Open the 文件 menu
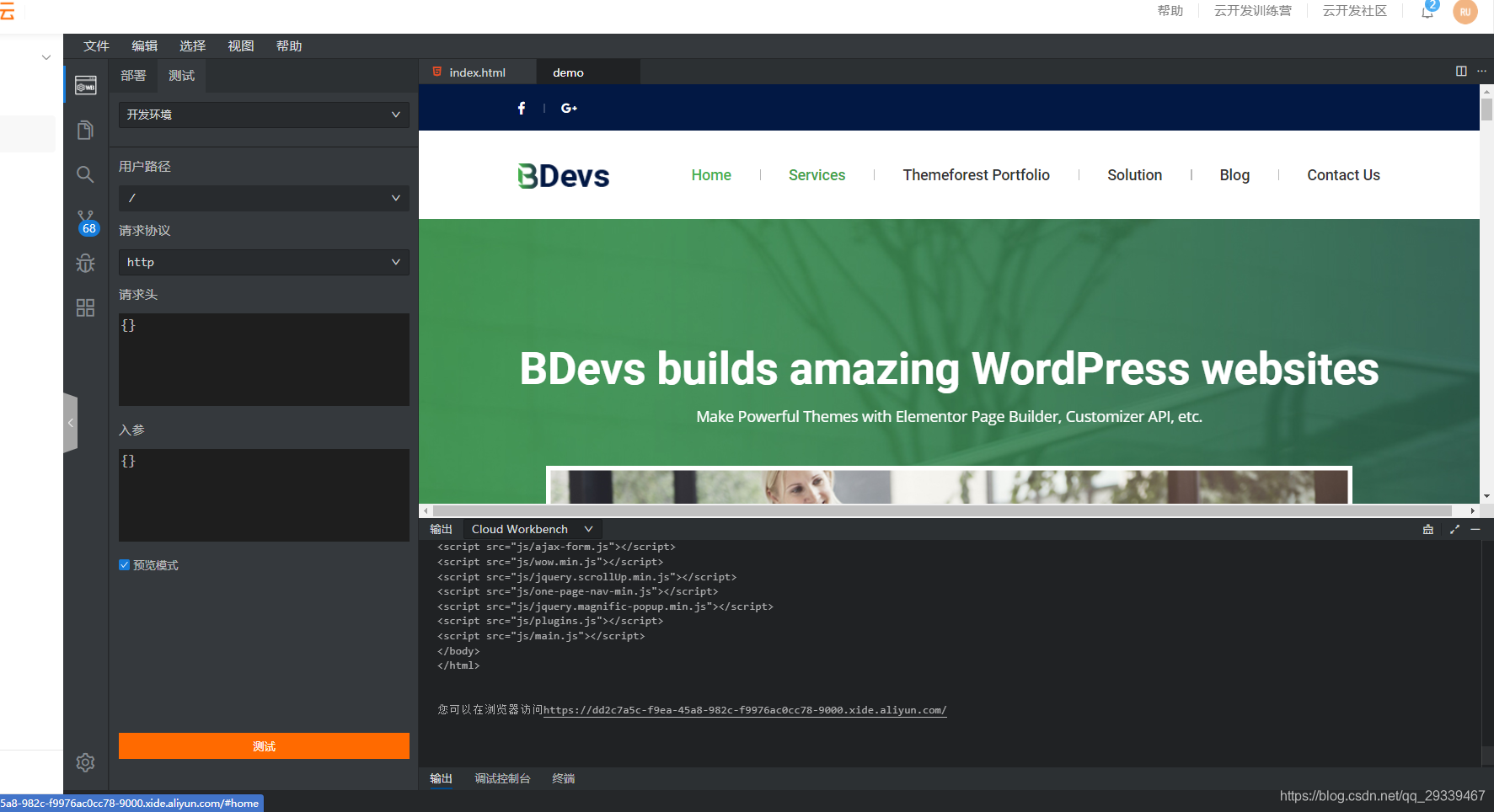 [97, 46]
